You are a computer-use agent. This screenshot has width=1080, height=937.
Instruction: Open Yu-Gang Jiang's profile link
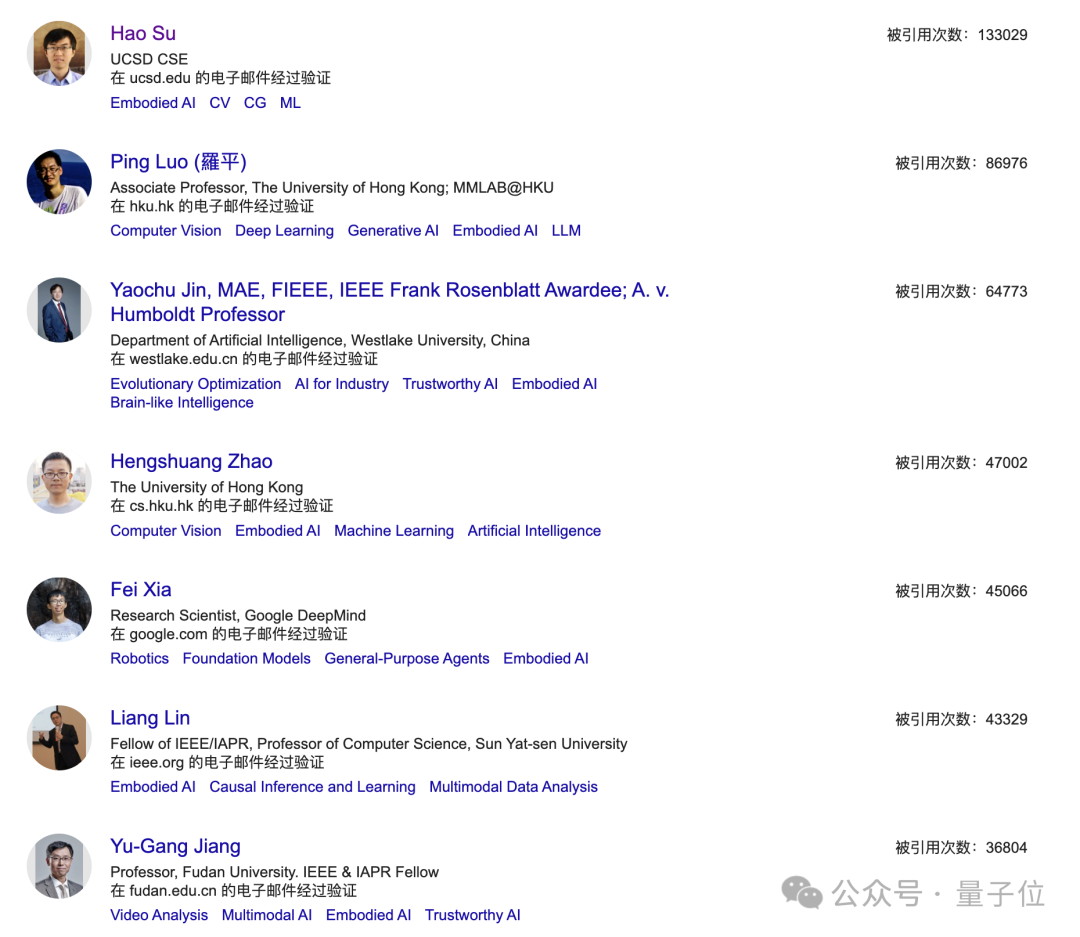tap(176, 846)
